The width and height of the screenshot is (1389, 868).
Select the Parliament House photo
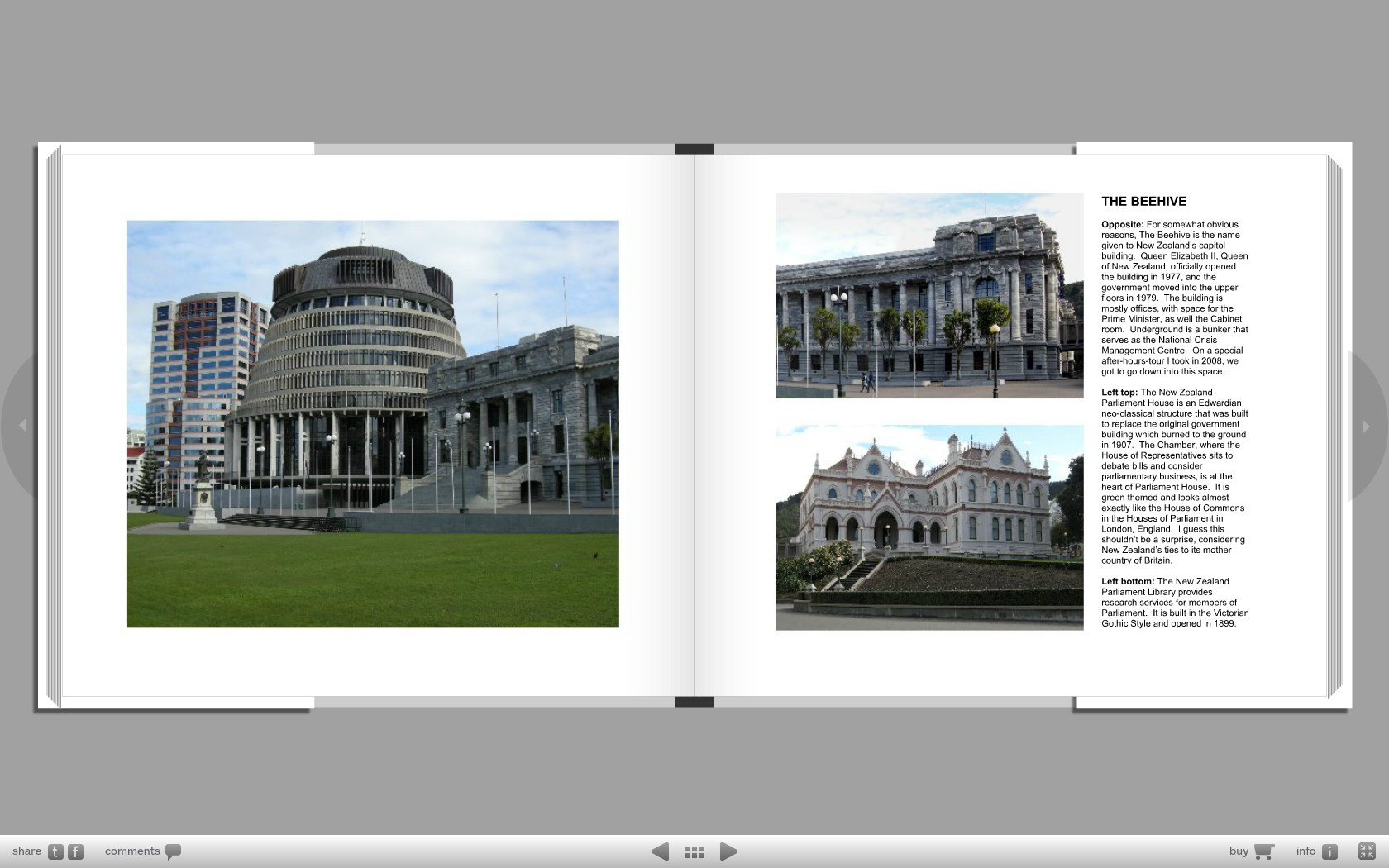coord(929,296)
